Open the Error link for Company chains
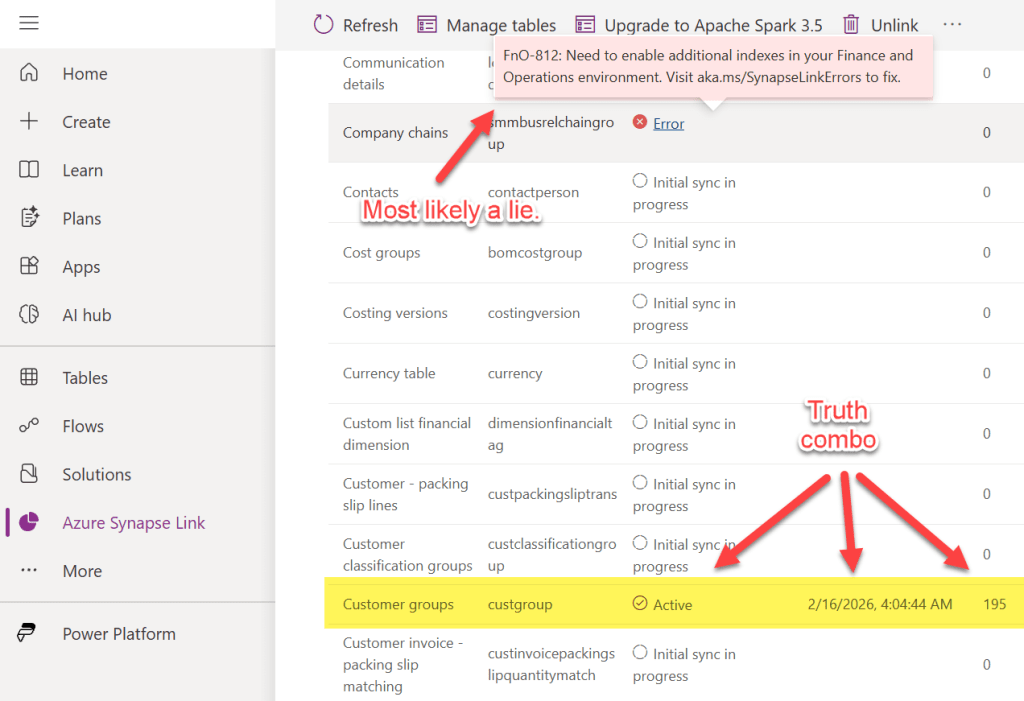Image resolution: width=1024 pixels, height=701 pixels. [x=668, y=124]
